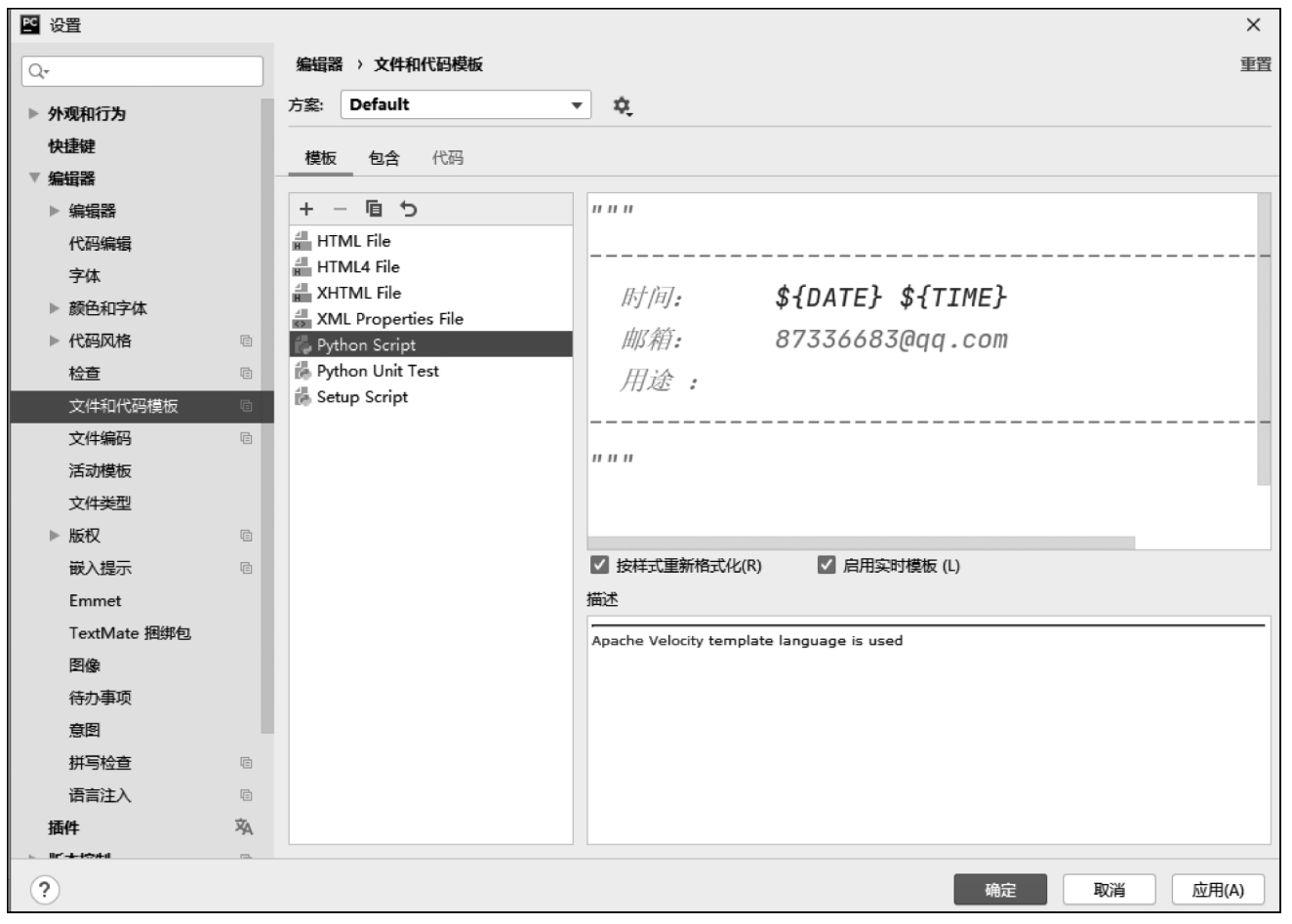The image size is (1292, 924).
Task: Click project-level icon beside 检查
Action: (x=246, y=374)
